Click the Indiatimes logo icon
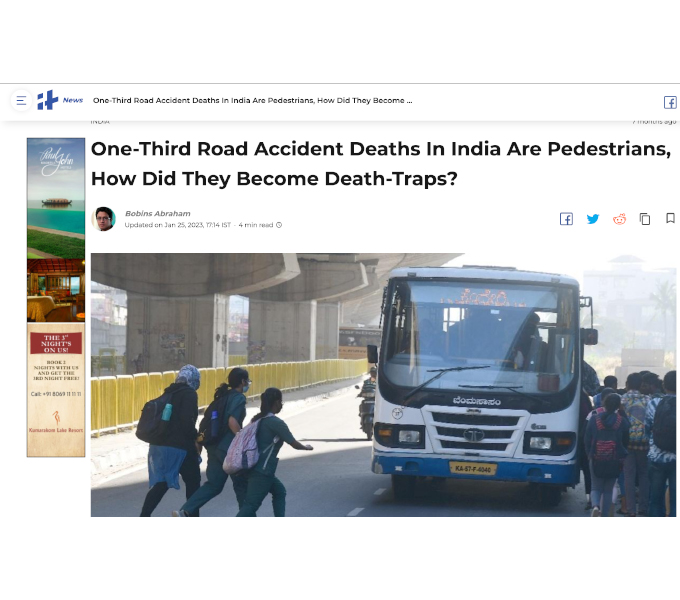This screenshot has height=600, width=680. tap(47, 100)
